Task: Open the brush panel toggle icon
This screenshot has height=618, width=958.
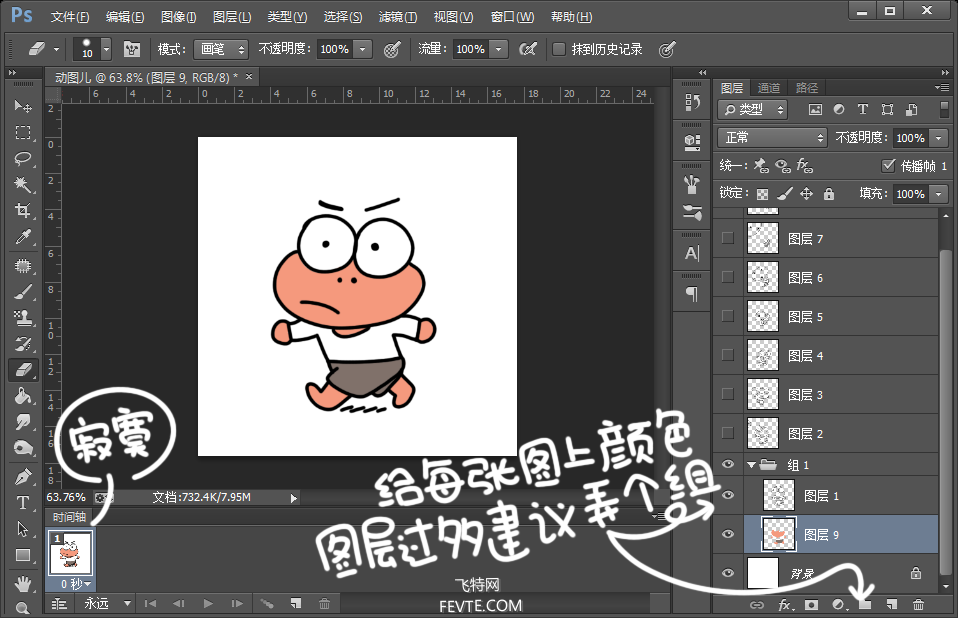Action: pos(131,49)
